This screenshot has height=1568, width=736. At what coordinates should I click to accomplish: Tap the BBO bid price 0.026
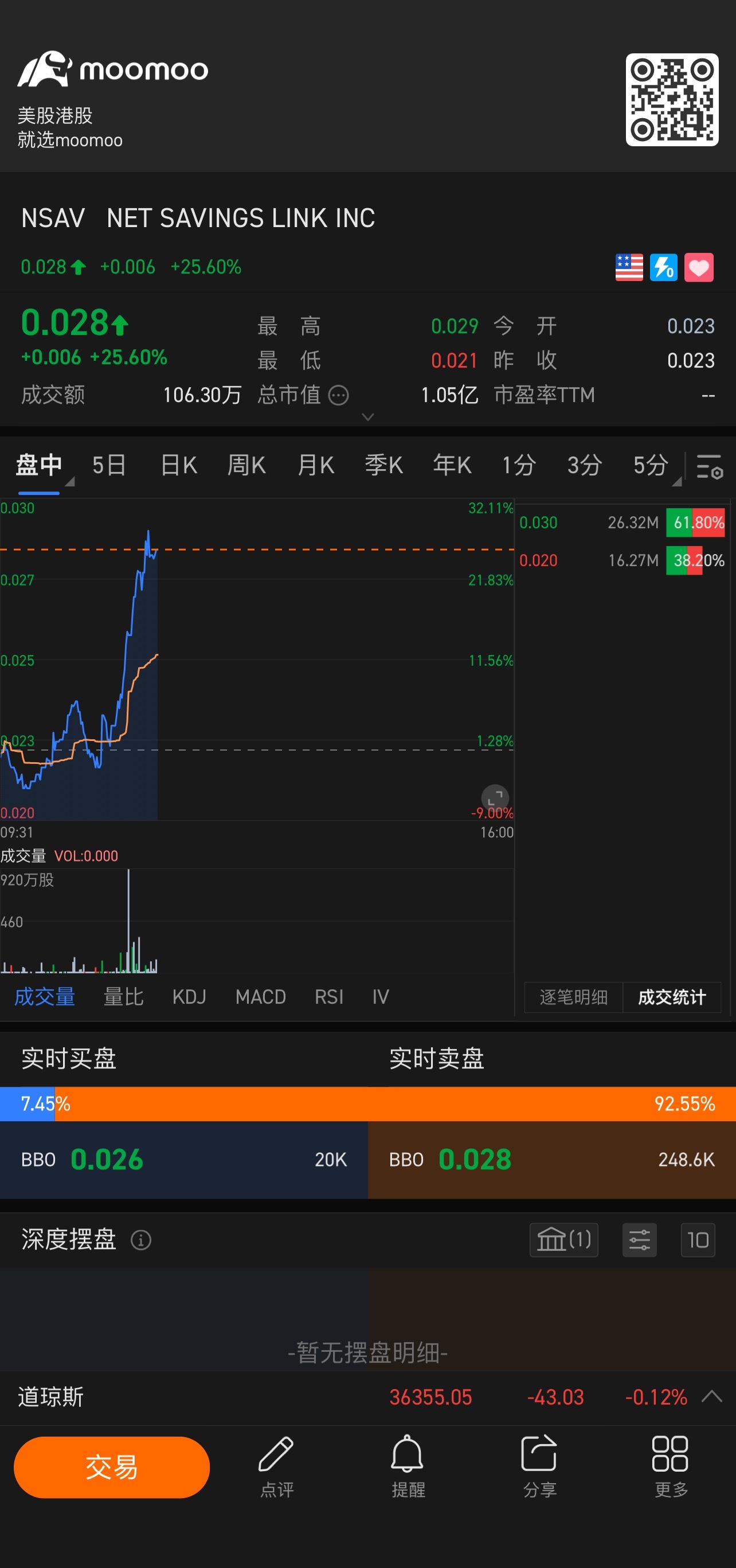107,1160
